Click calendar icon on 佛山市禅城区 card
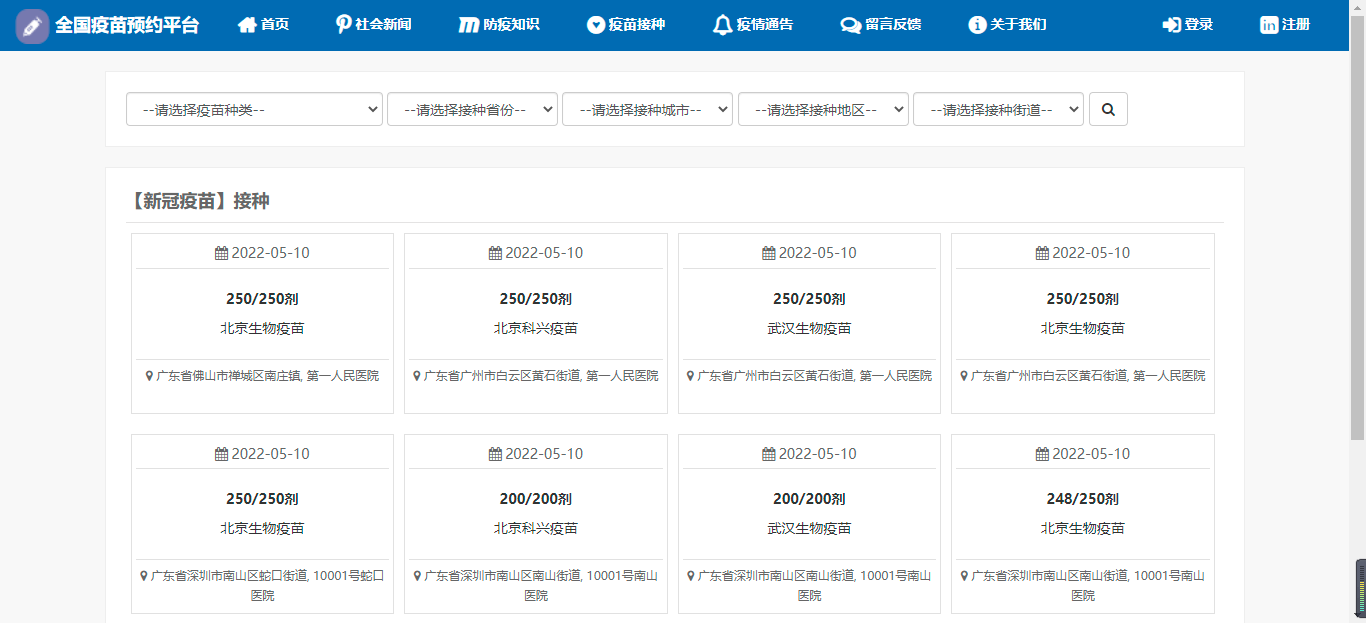 [x=221, y=253]
